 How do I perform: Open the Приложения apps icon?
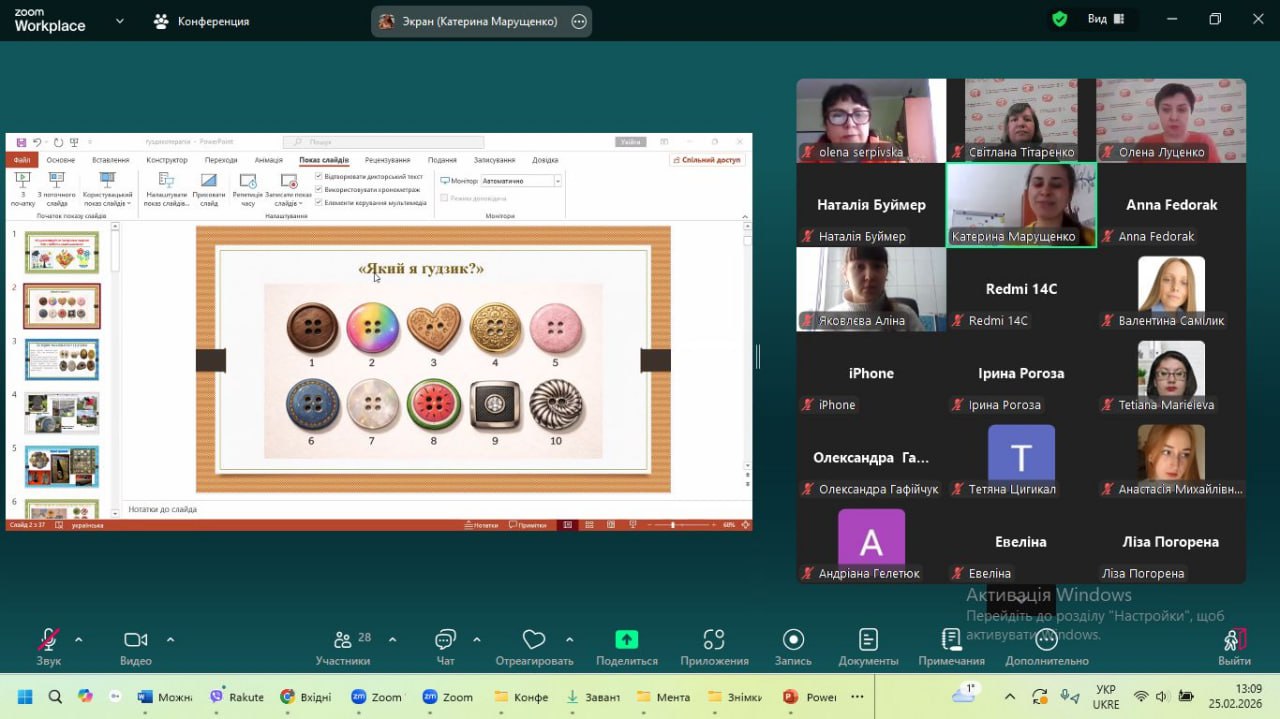pos(714,640)
